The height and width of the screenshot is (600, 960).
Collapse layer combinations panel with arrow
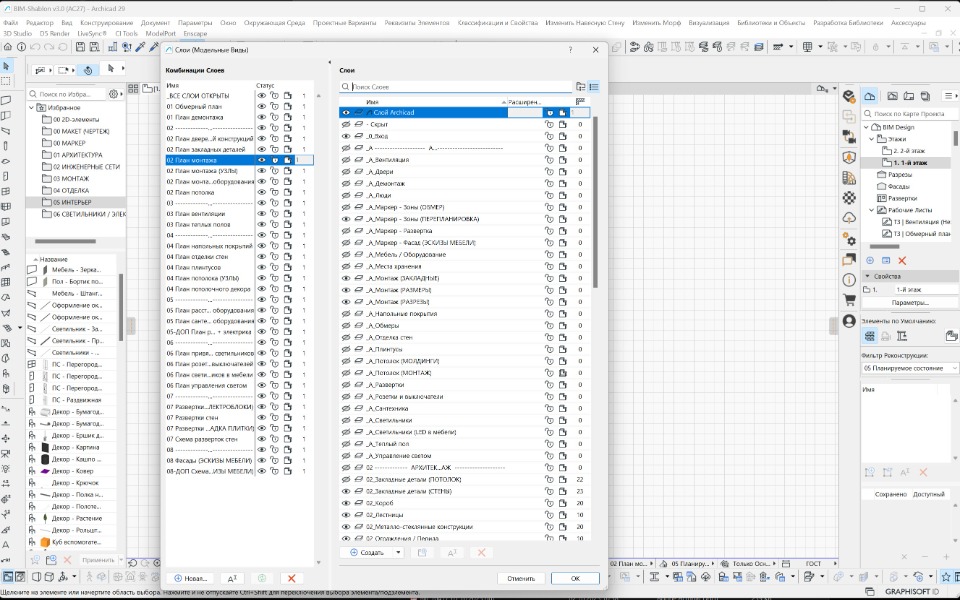click(x=329, y=62)
